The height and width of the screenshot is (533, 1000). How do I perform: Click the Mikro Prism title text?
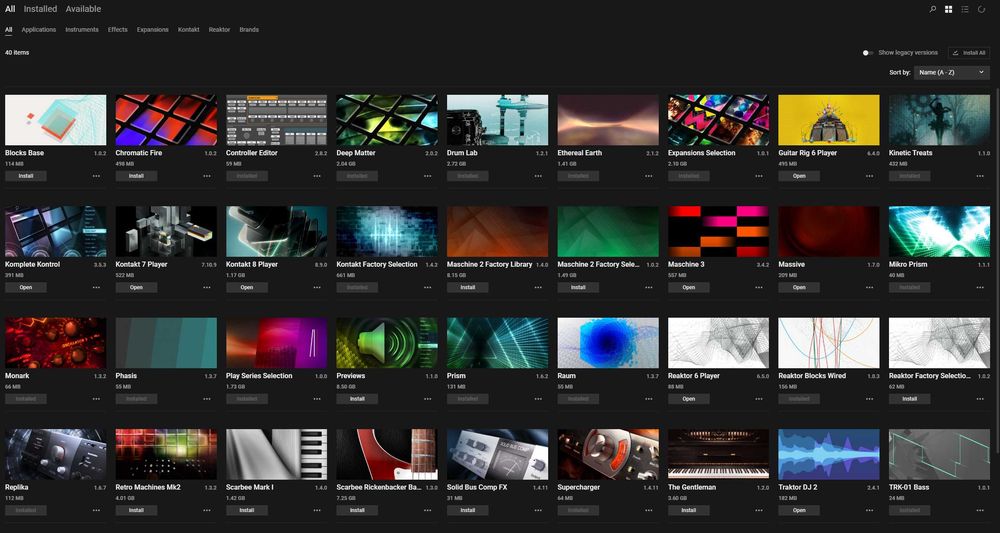pyautogui.click(x=908, y=264)
